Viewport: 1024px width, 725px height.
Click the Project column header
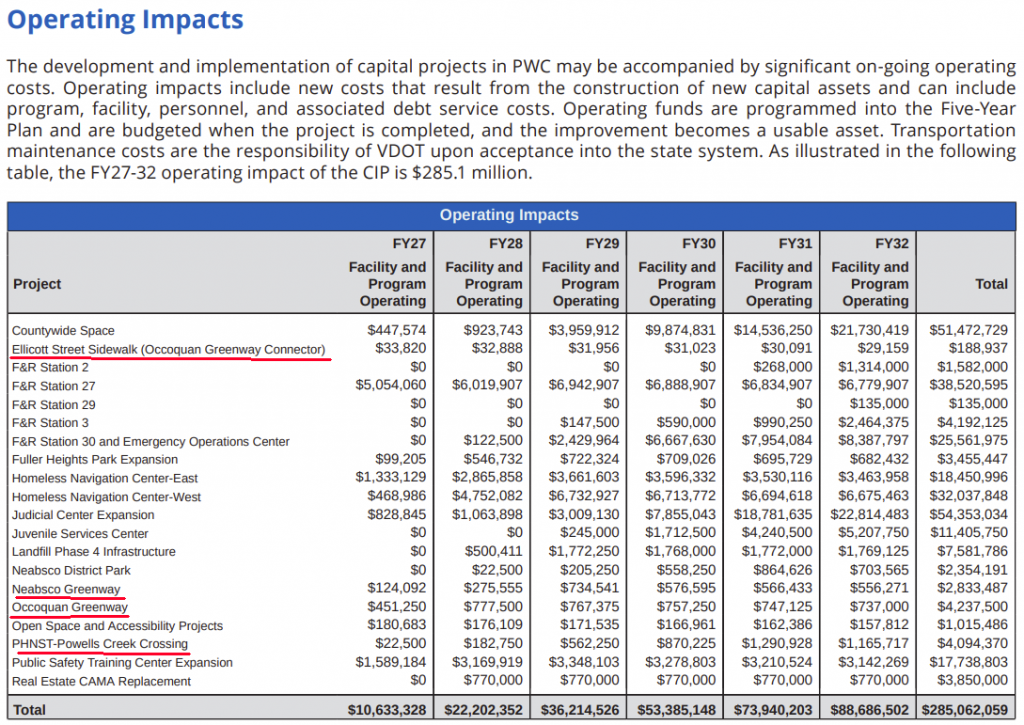pyautogui.click(x=37, y=284)
